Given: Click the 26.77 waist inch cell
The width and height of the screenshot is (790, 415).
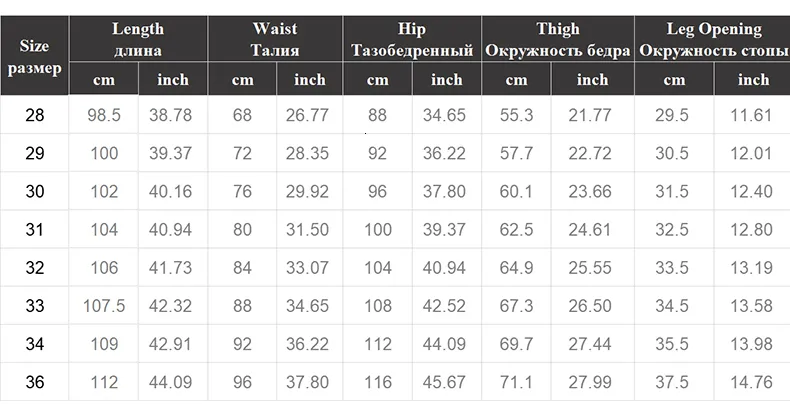Looking at the screenshot, I should (307, 115).
